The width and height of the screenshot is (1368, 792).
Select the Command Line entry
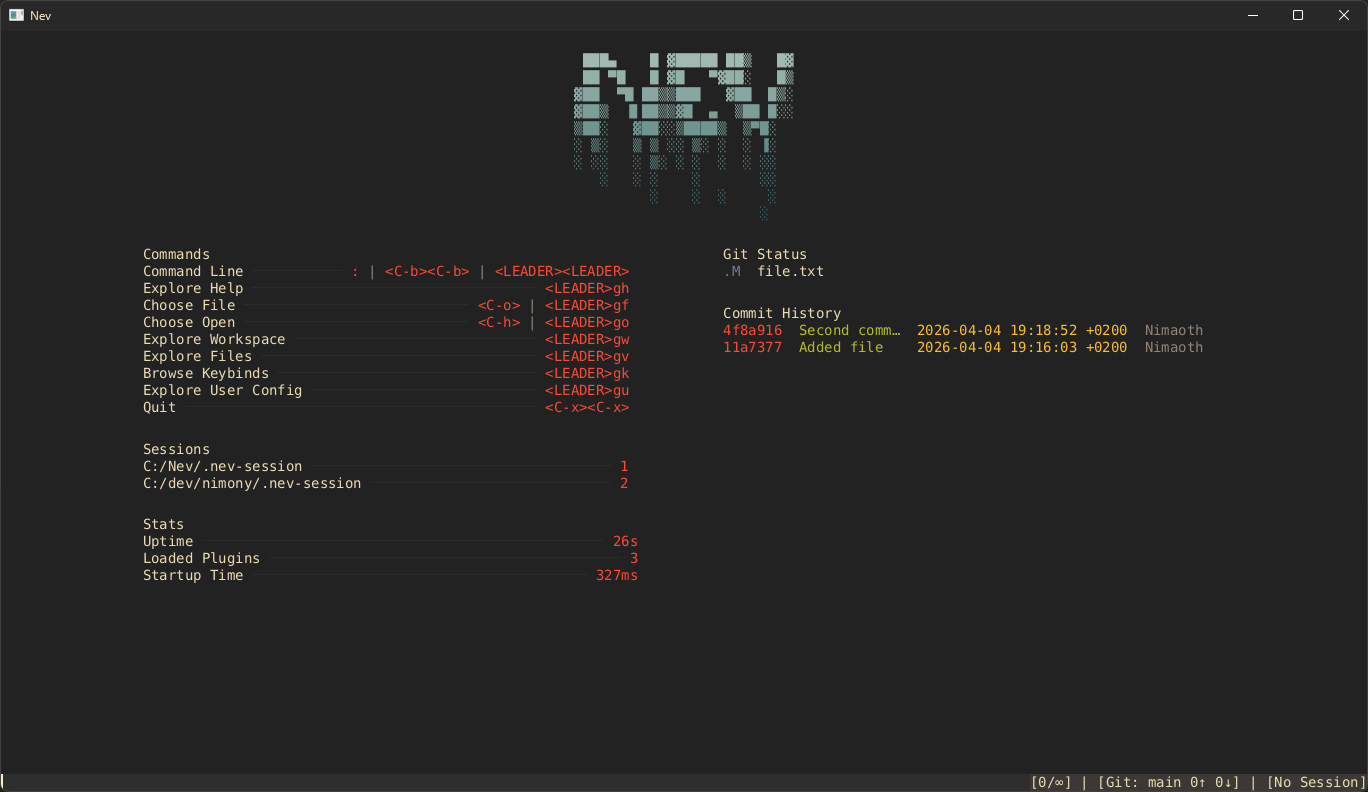(x=386, y=271)
